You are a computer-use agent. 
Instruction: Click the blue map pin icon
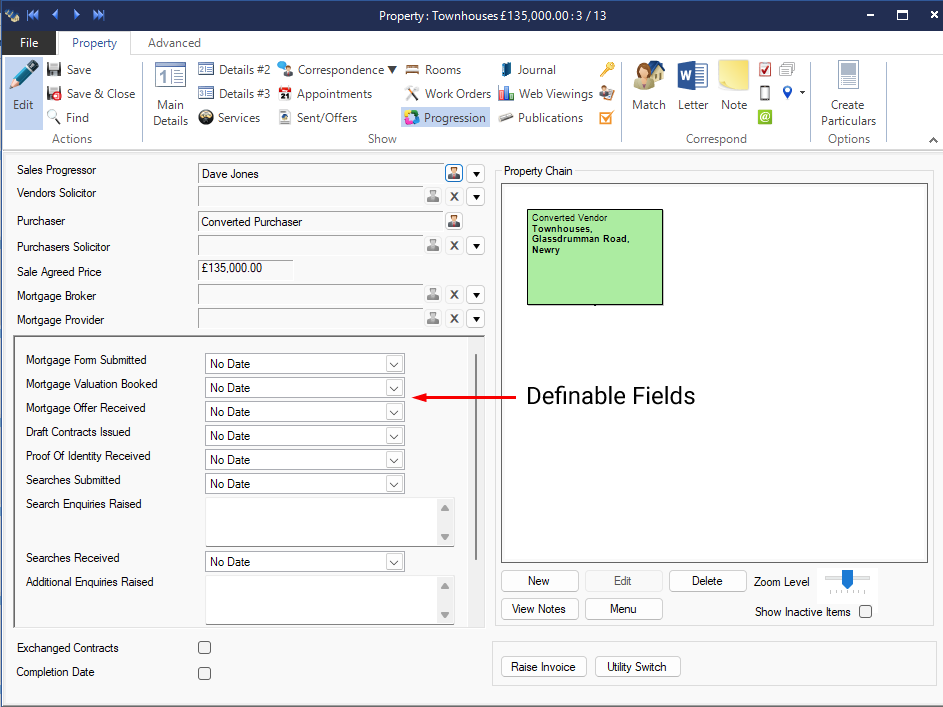[787, 93]
